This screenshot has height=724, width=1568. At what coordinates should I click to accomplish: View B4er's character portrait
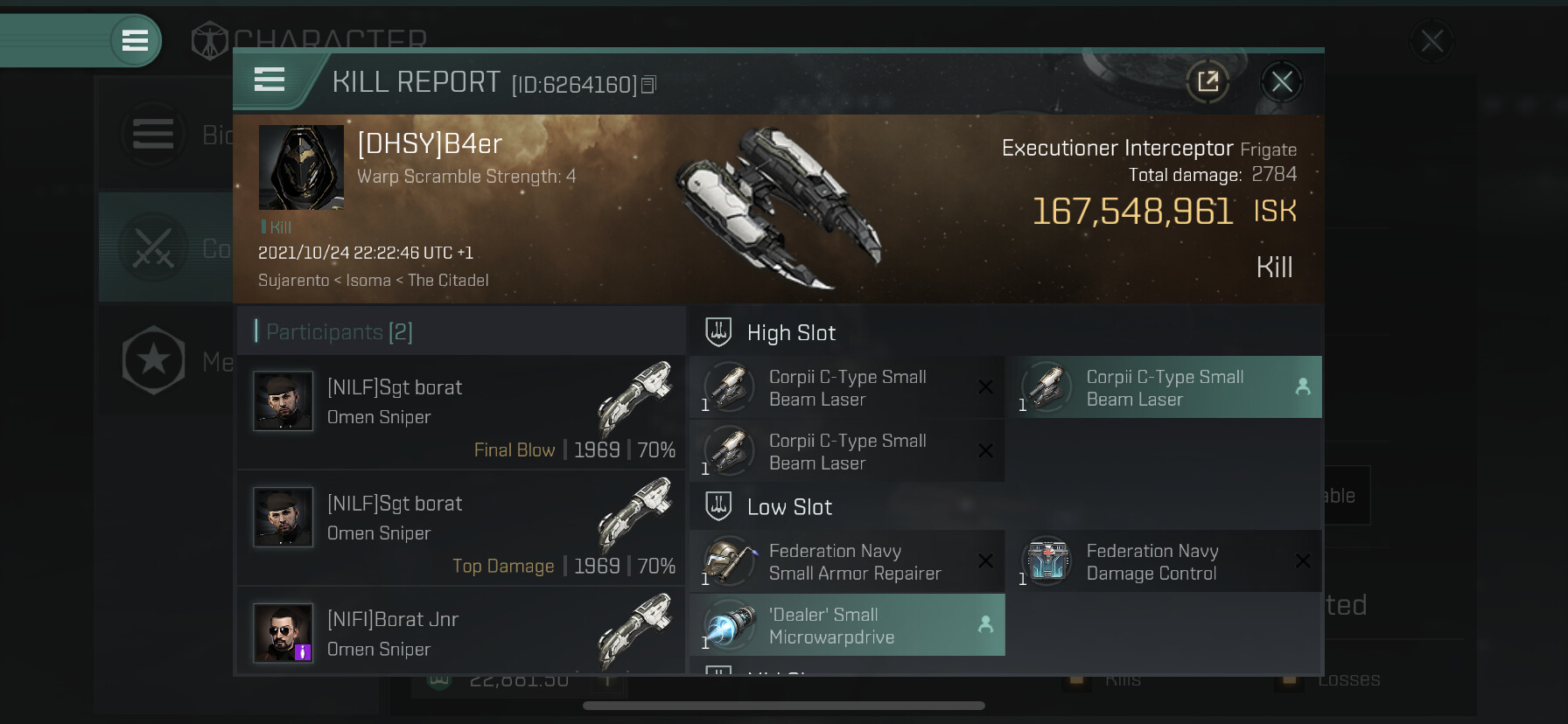(x=301, y=167)
